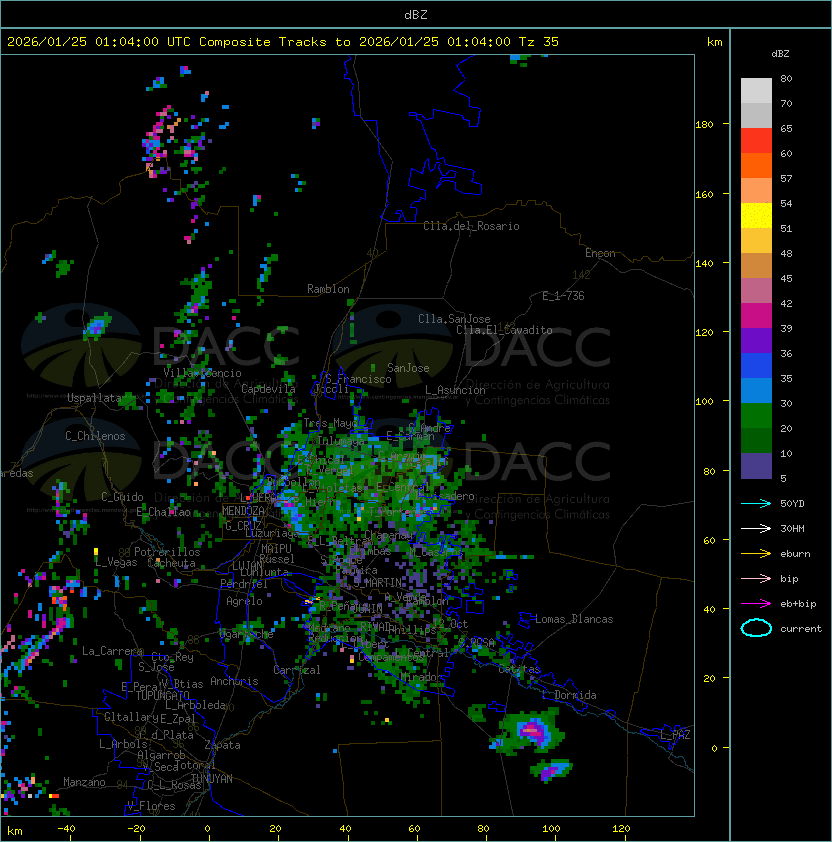832x842 pixels.
Task: Click the 'TUNUYAN' map label
Action: [x=212, y=779]
